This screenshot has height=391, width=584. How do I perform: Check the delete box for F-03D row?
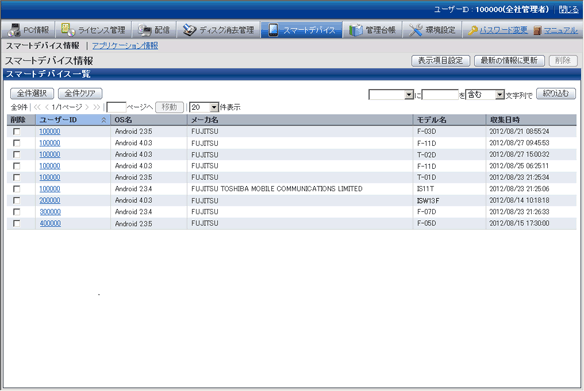point(16,131)
